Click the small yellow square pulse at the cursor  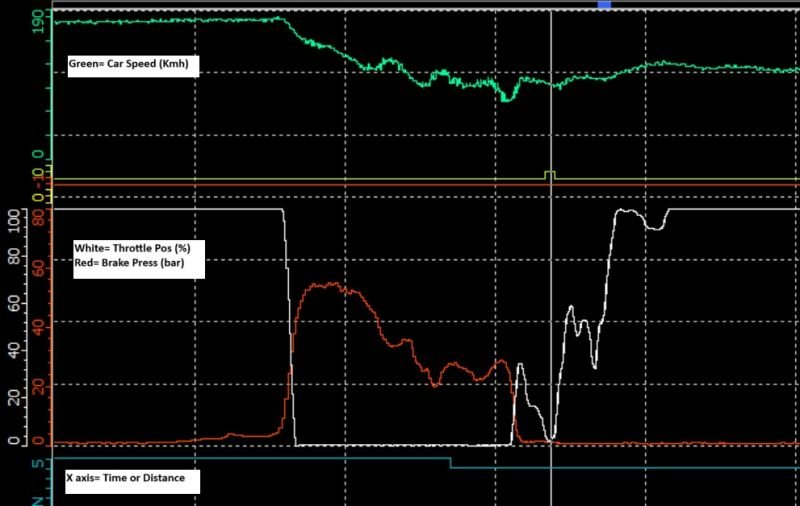pos(550,174)
